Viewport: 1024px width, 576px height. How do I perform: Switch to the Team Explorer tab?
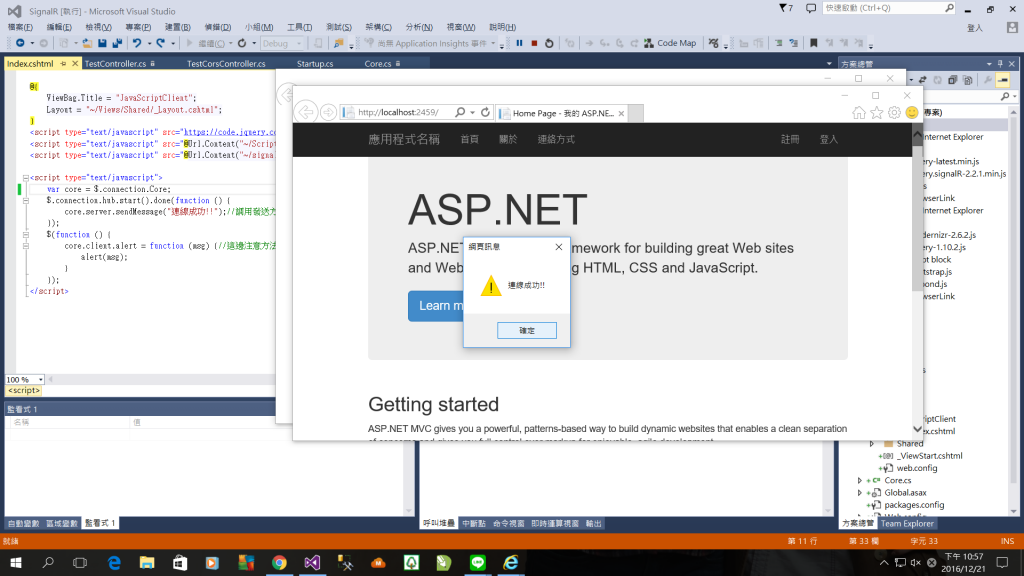point(907,523)
